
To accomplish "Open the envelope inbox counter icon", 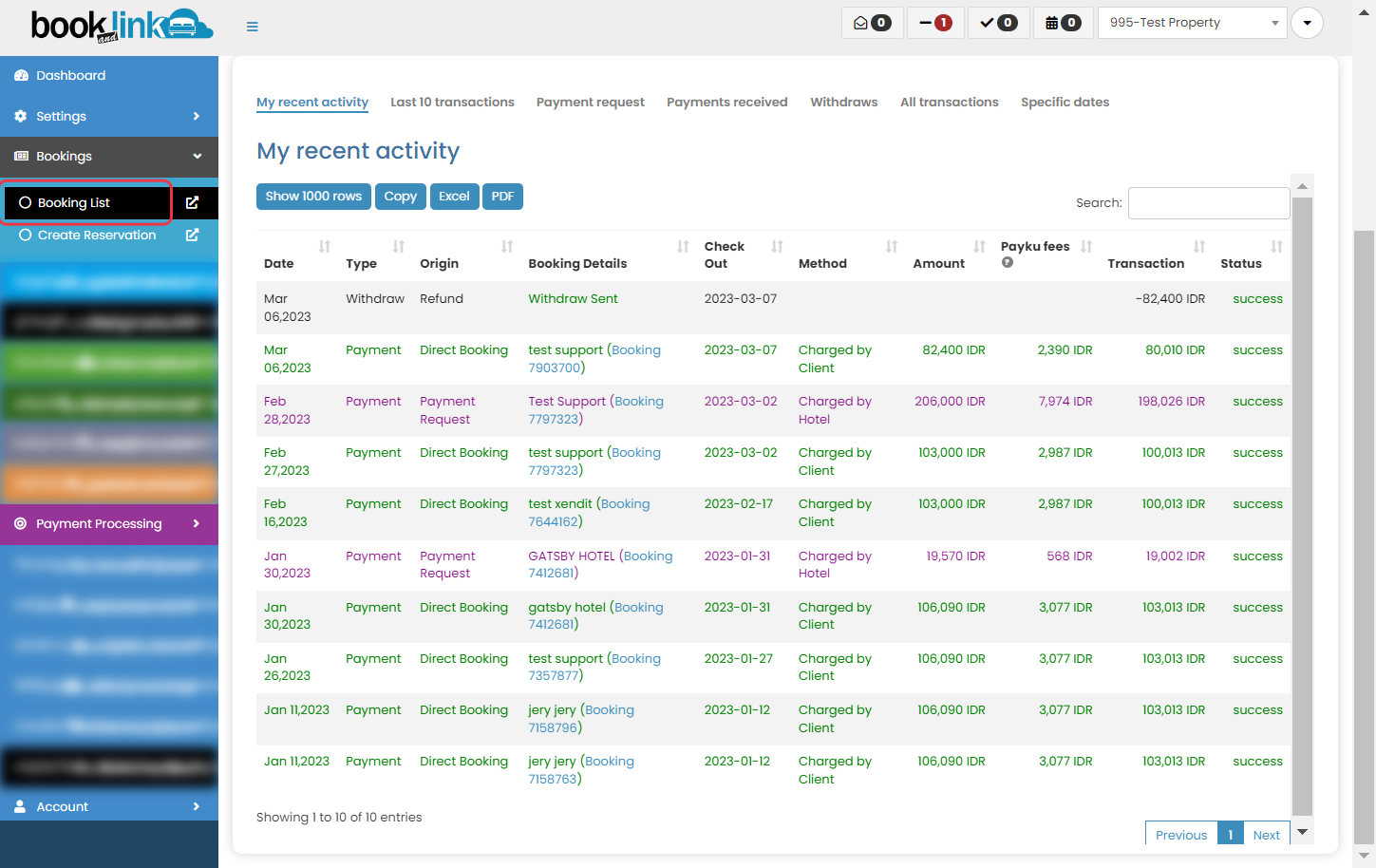I will tap(873, 23).
